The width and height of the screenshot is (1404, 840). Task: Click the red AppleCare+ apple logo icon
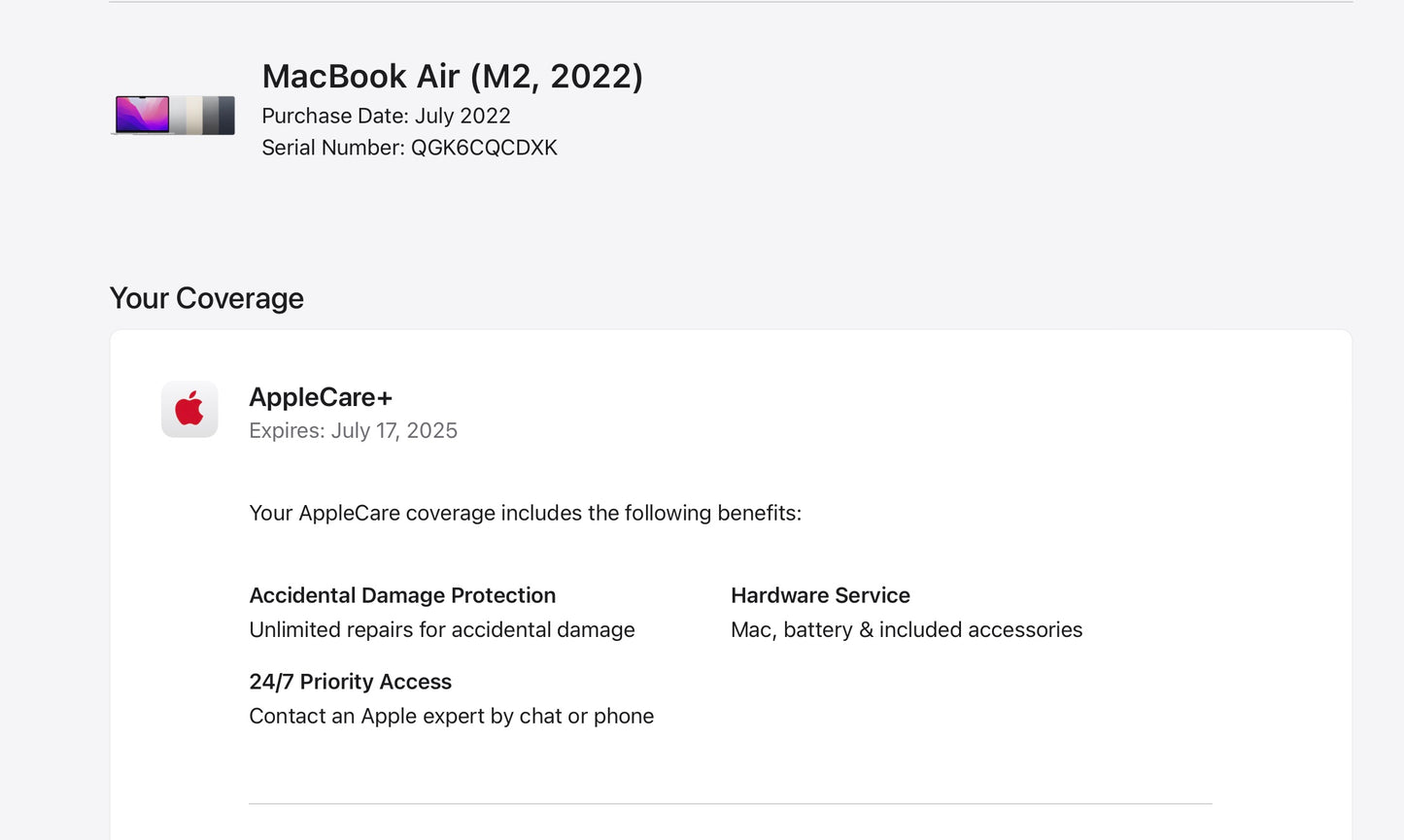(x=189, y=409)
